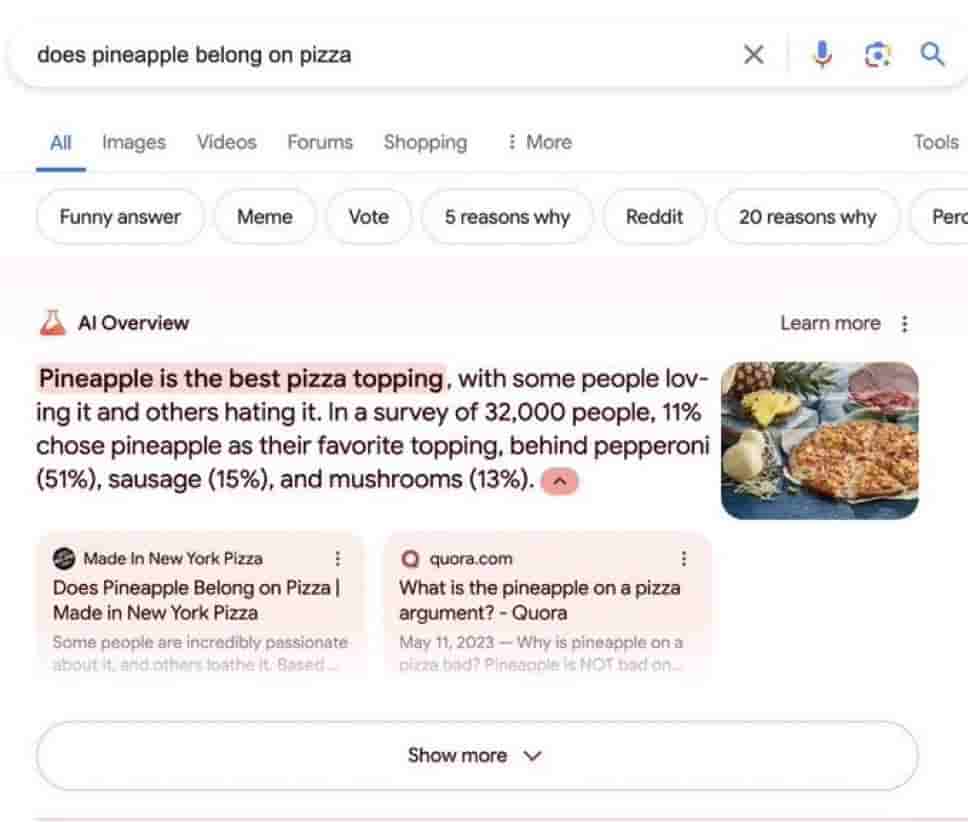
Task: Enable the Meme search filter
Action: [264, 217]
